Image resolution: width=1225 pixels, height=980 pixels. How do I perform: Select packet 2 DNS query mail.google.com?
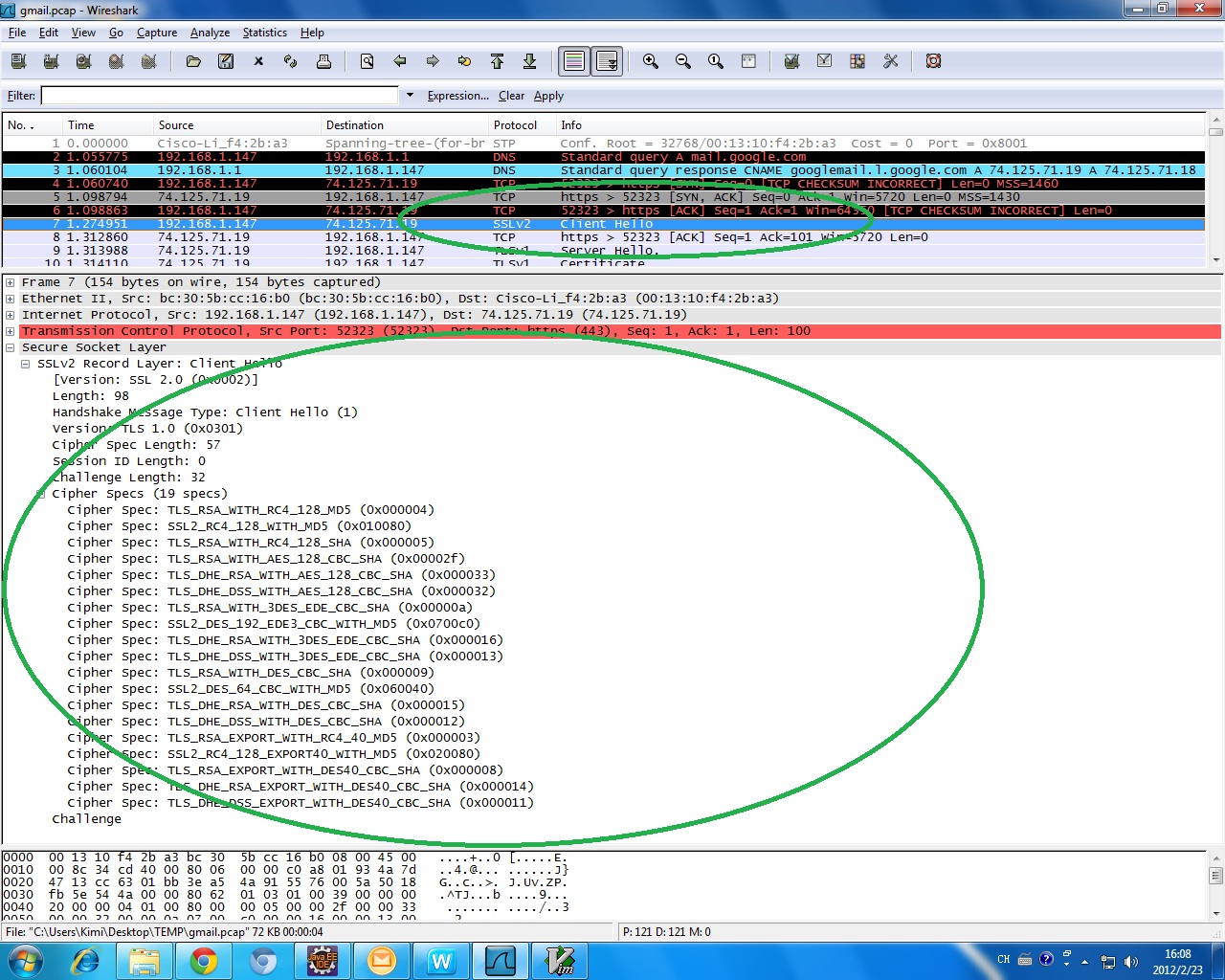point(604,157)
